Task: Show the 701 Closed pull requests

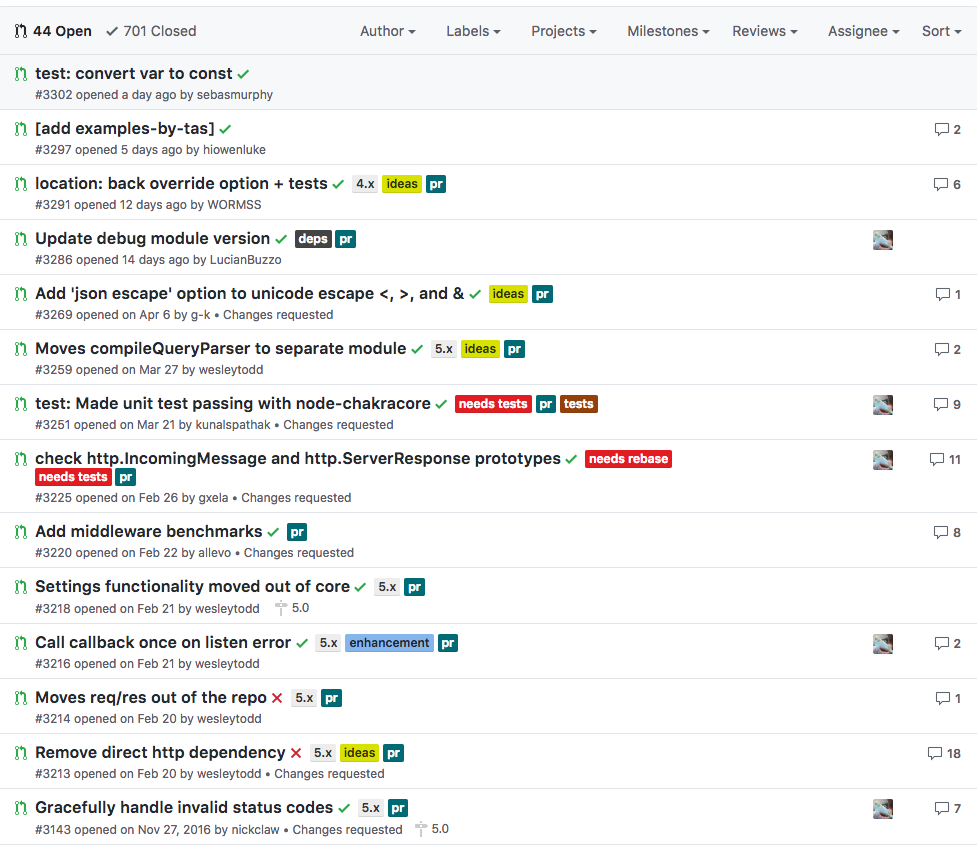Action: 151,31
